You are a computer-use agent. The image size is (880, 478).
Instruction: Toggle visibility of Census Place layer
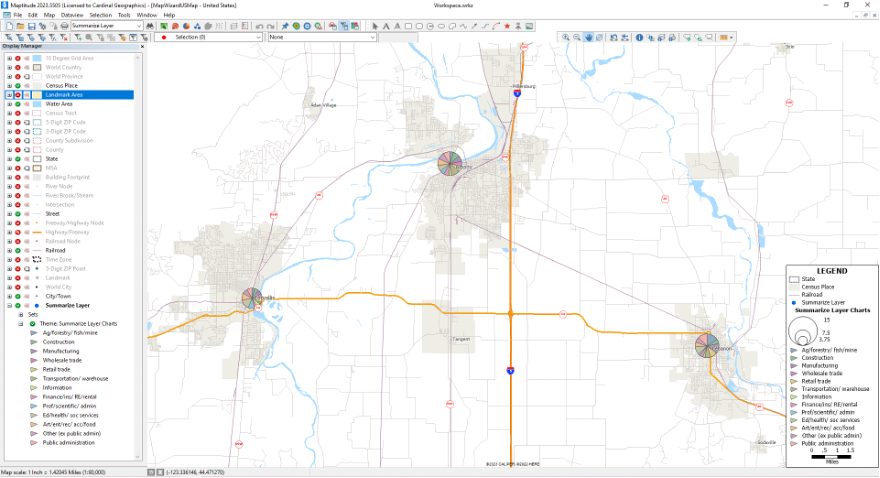coord(18,85)
